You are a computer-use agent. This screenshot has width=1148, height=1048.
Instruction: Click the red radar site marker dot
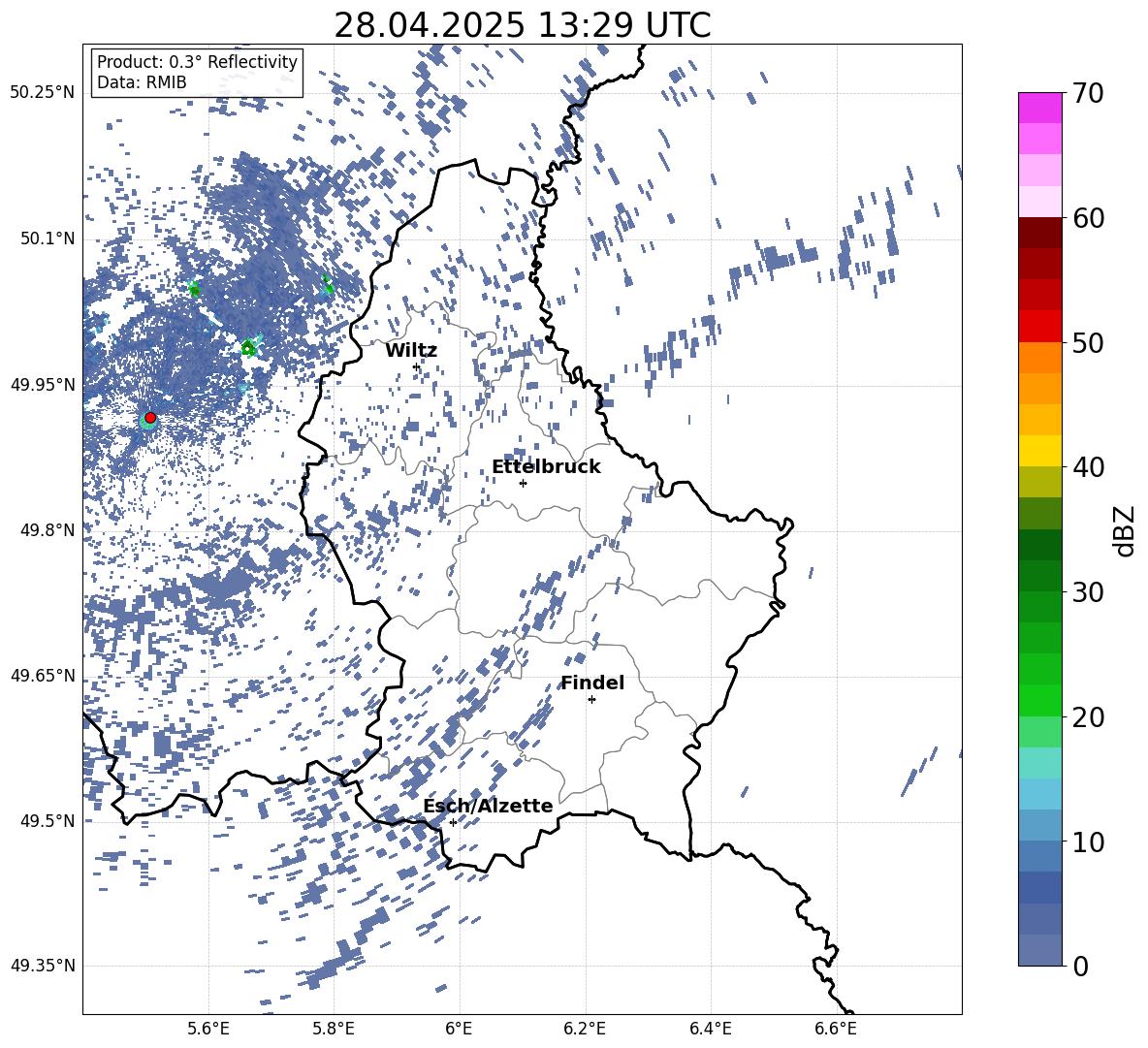point(150,418)
